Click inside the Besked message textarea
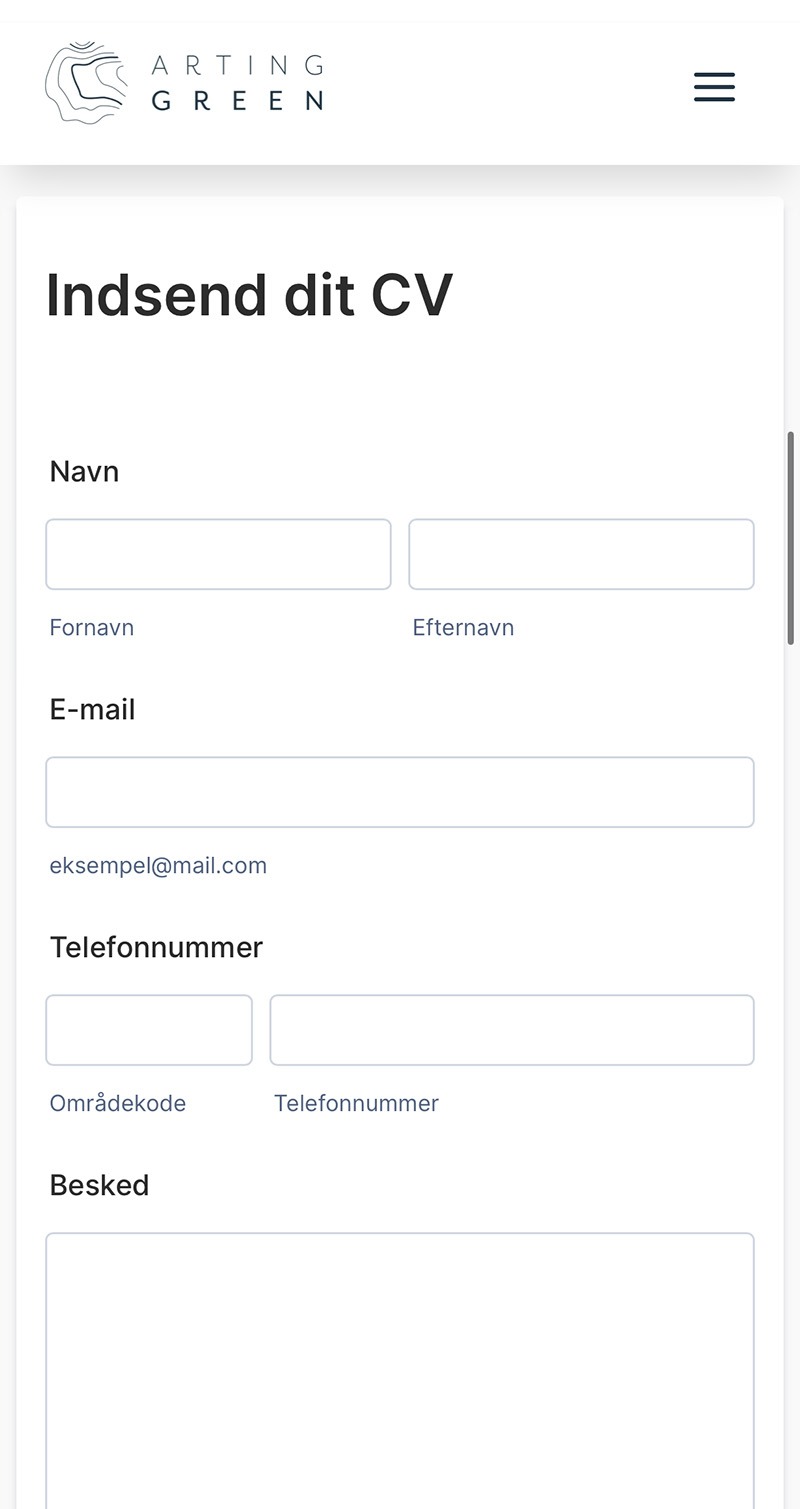 400,1370
